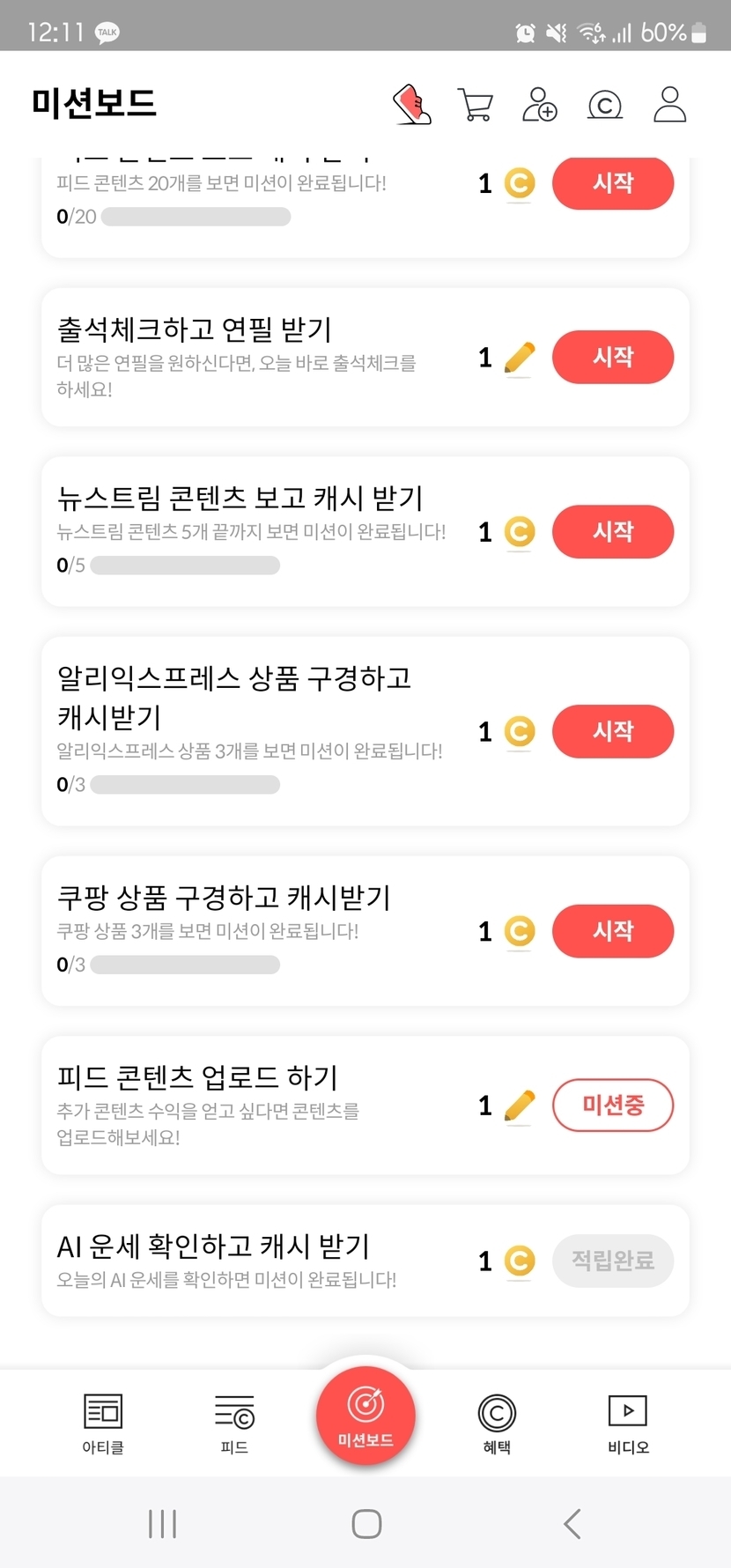
Task: Start the 뉴스트림 콘텐츠 mission
Action: coord(613,532)
